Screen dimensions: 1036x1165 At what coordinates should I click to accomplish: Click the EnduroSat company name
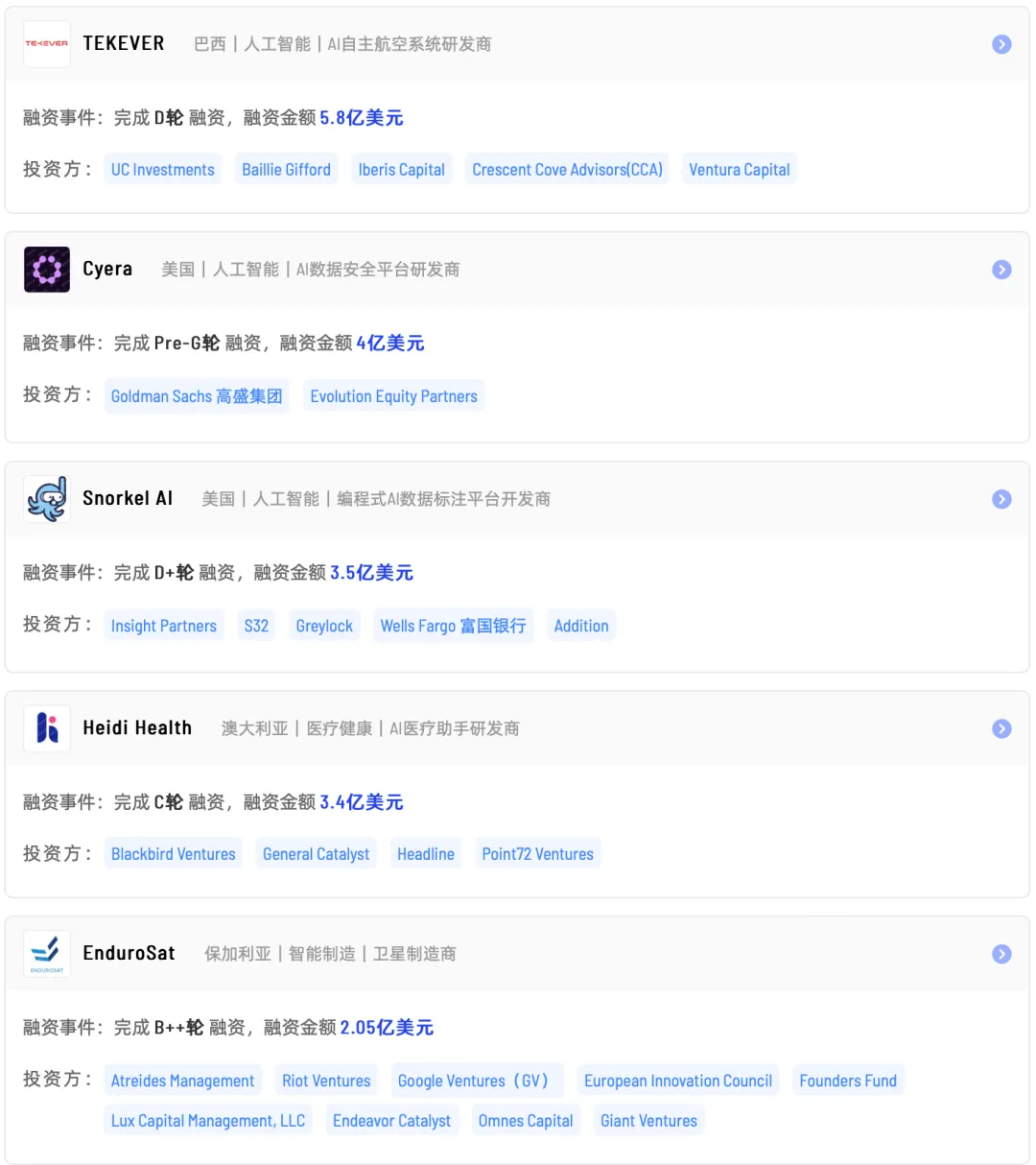129,953
